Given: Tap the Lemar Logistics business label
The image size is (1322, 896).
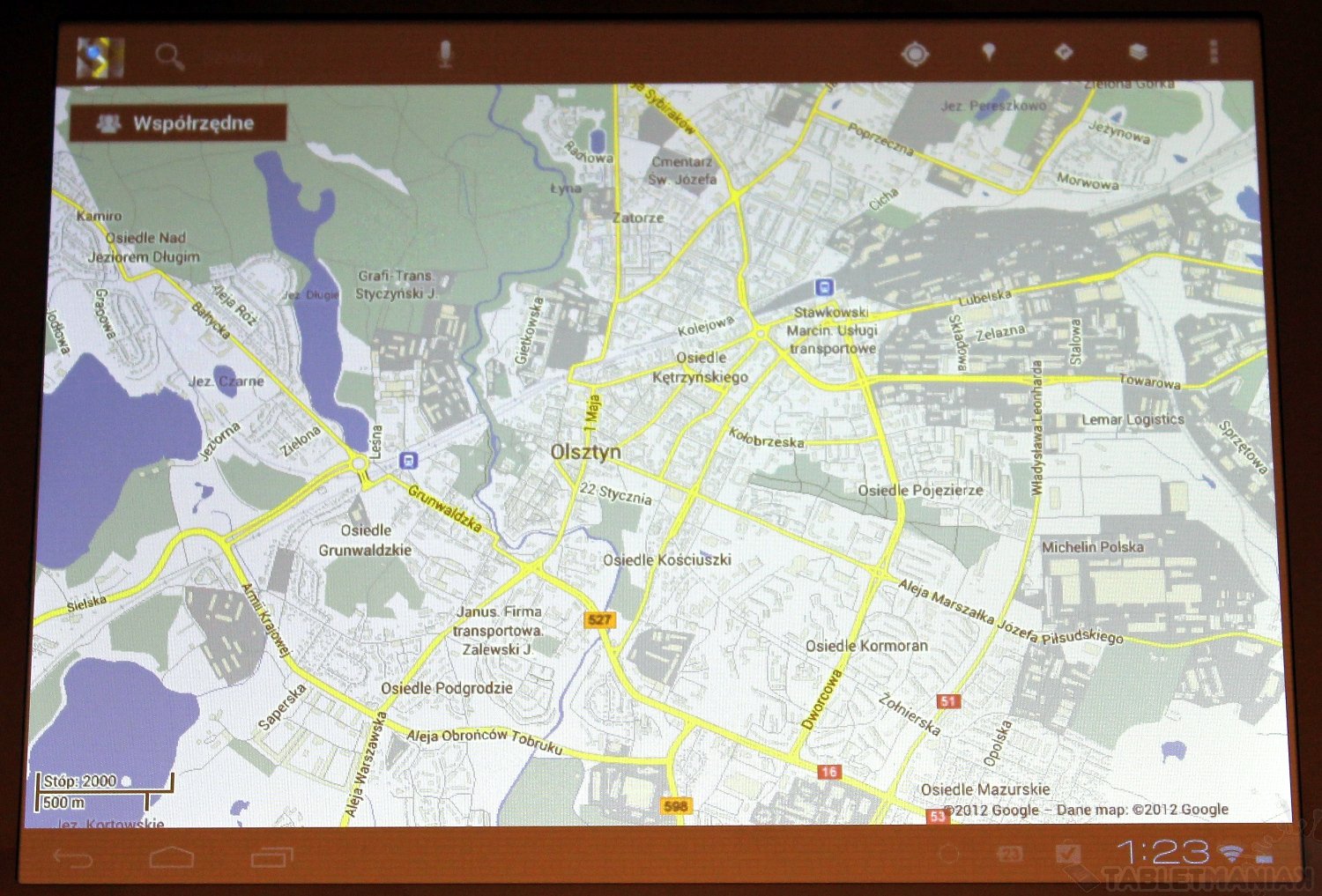Looking at the screenshot, I should [x=1133, y=419].
